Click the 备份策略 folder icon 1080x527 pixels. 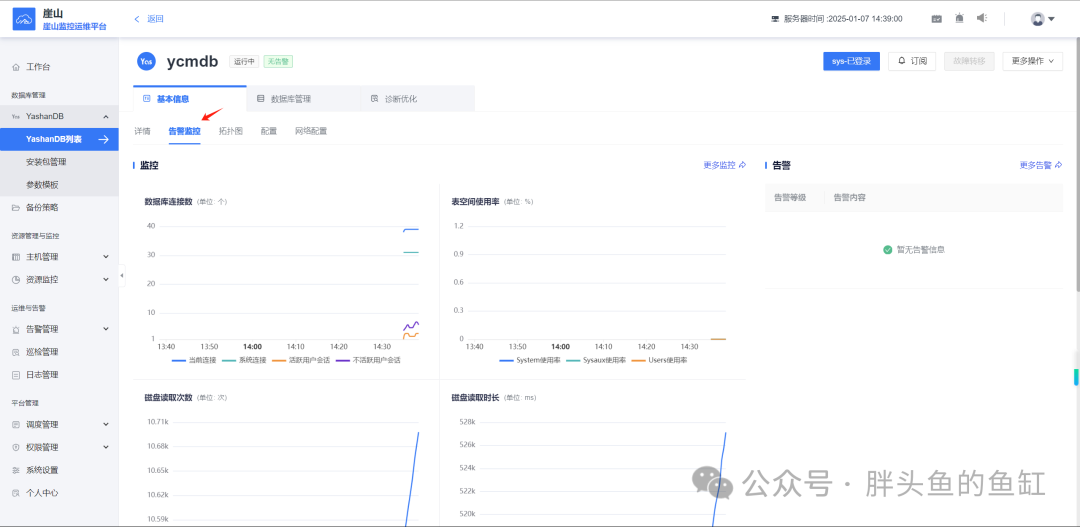click(16, 207)
